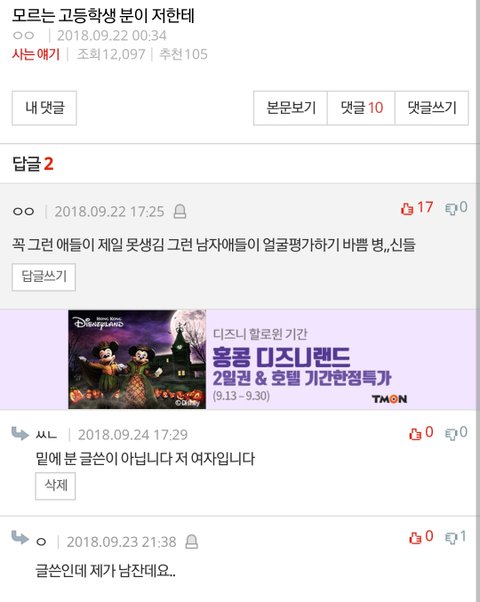Open the Hong Kong Disneyland ad image

[x=137, y=359]
